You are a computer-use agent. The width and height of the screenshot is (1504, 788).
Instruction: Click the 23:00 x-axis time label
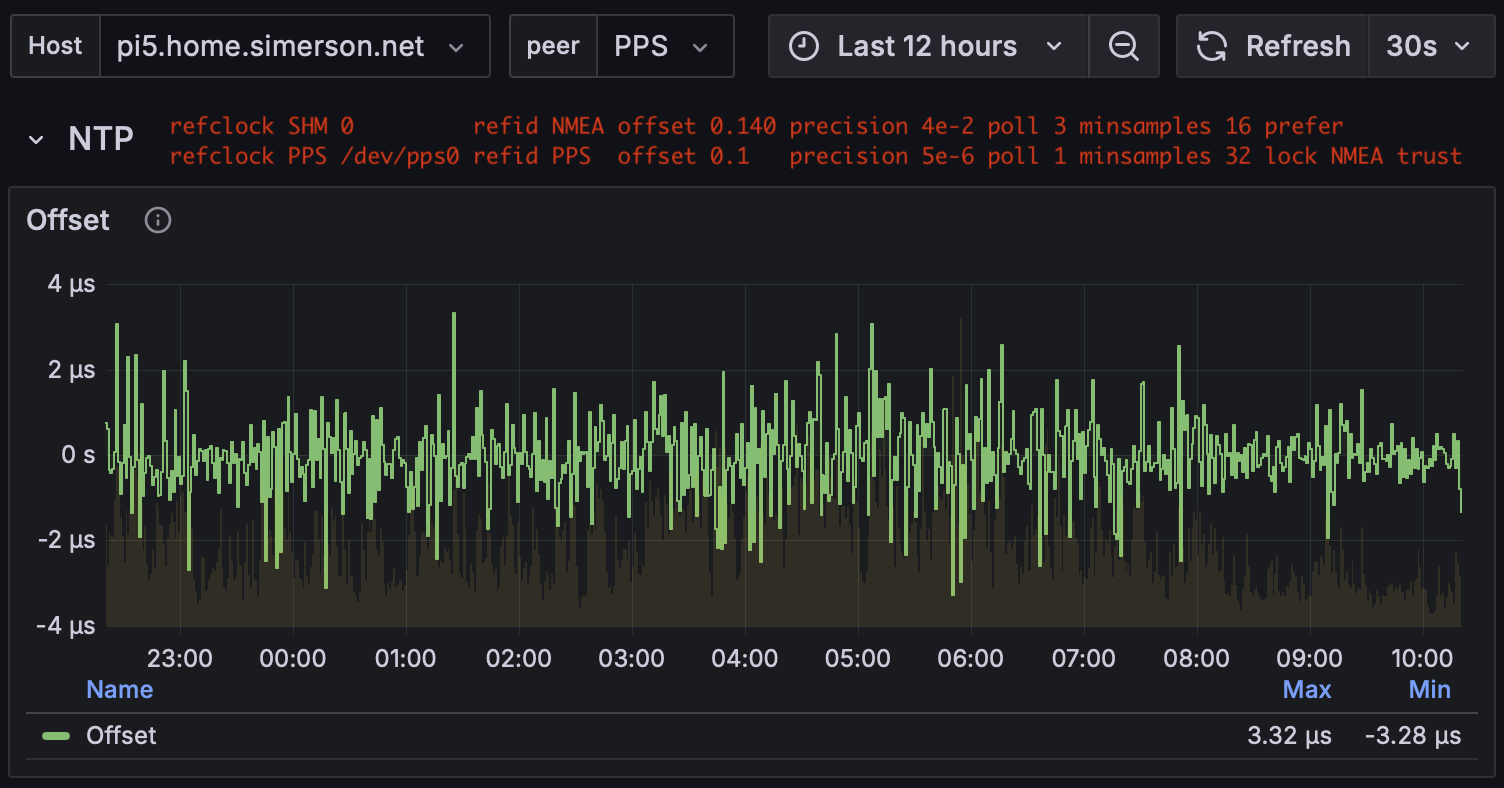180,658
